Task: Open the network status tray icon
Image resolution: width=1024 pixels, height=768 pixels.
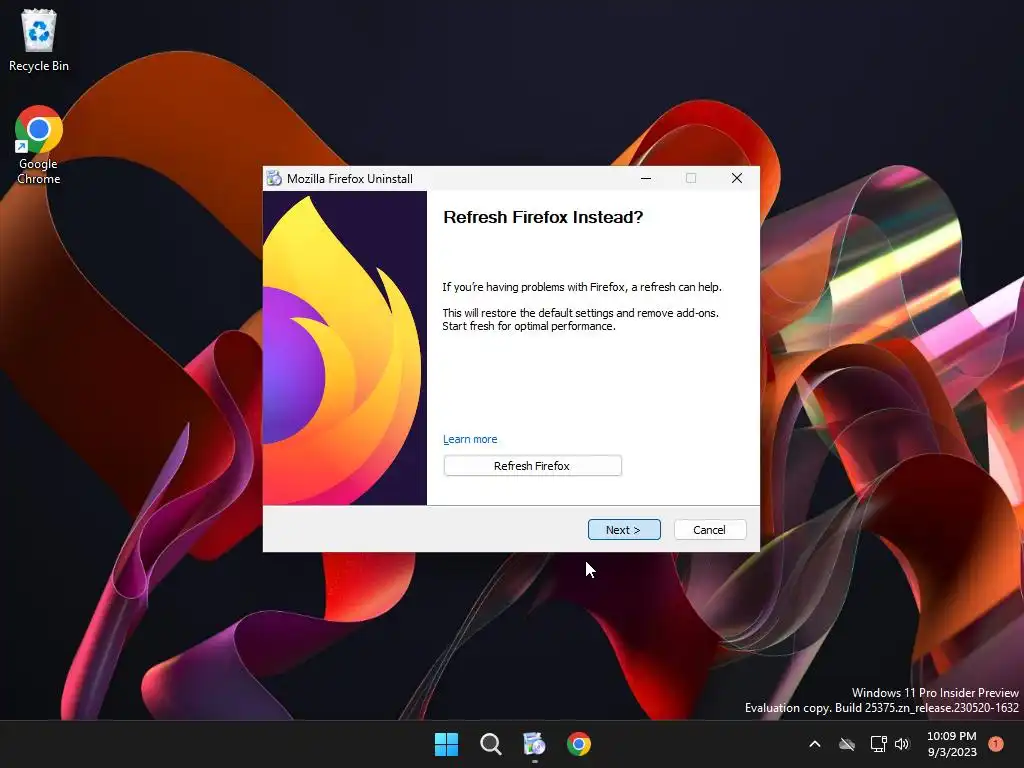Action: click(x=878, y=744)
